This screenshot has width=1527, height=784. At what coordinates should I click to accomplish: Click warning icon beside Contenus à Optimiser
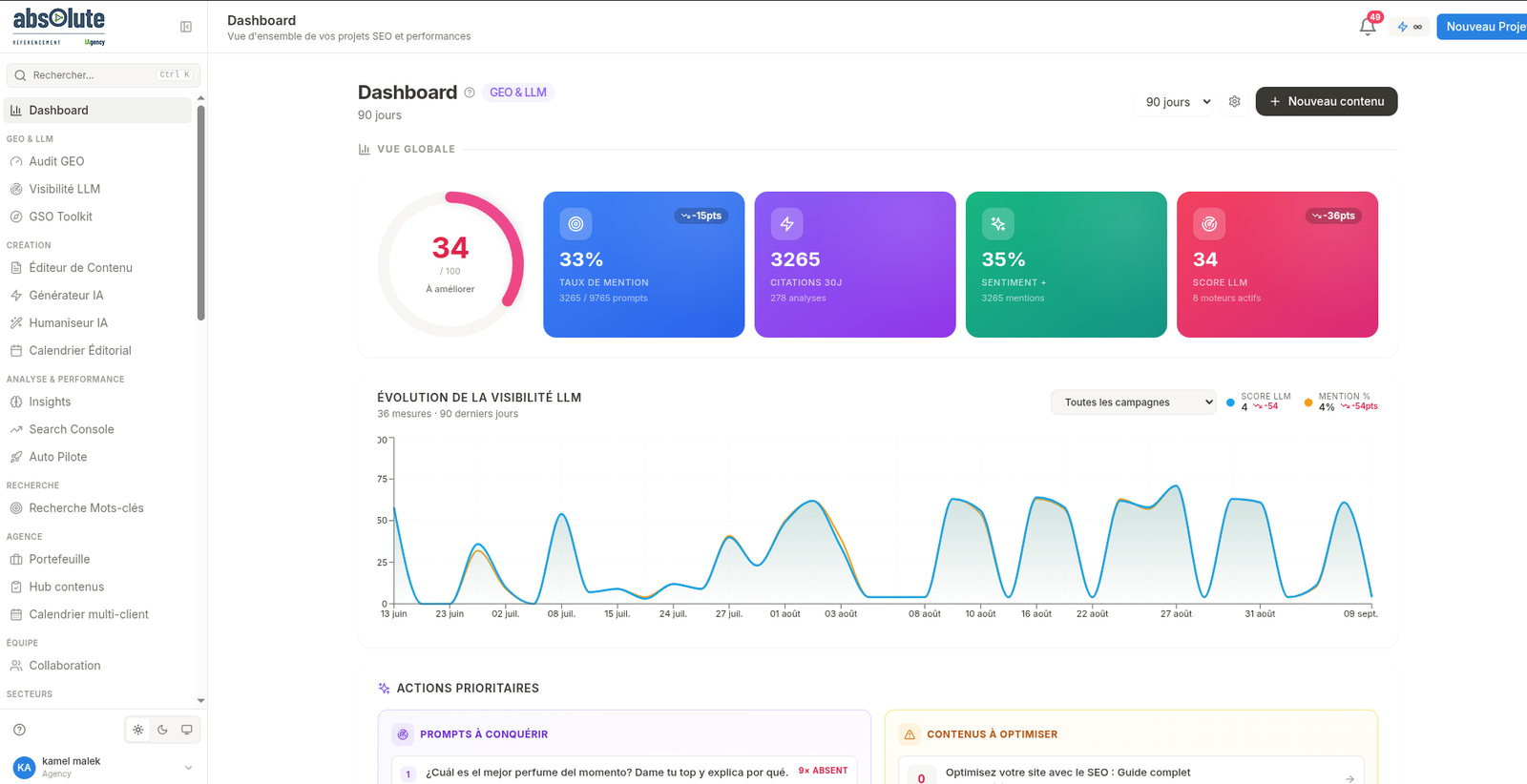point(910,734)
